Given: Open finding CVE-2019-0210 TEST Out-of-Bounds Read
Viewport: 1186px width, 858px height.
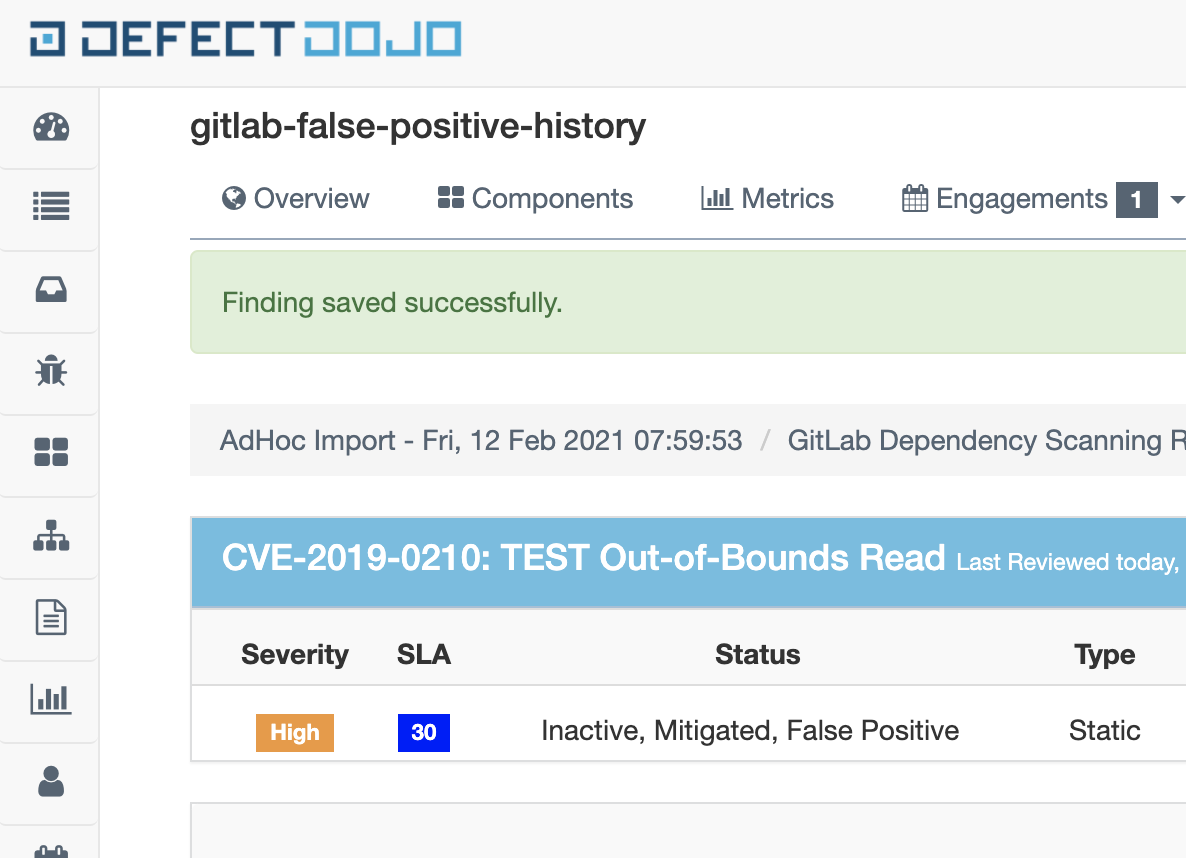Looking at the screenshot, I should (583, 558).
